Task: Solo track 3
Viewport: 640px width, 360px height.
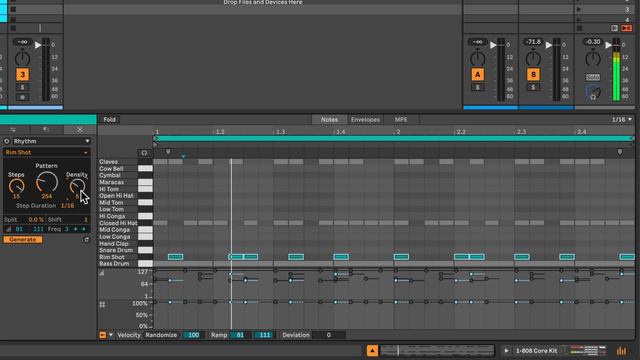Action: pos(22,87)
